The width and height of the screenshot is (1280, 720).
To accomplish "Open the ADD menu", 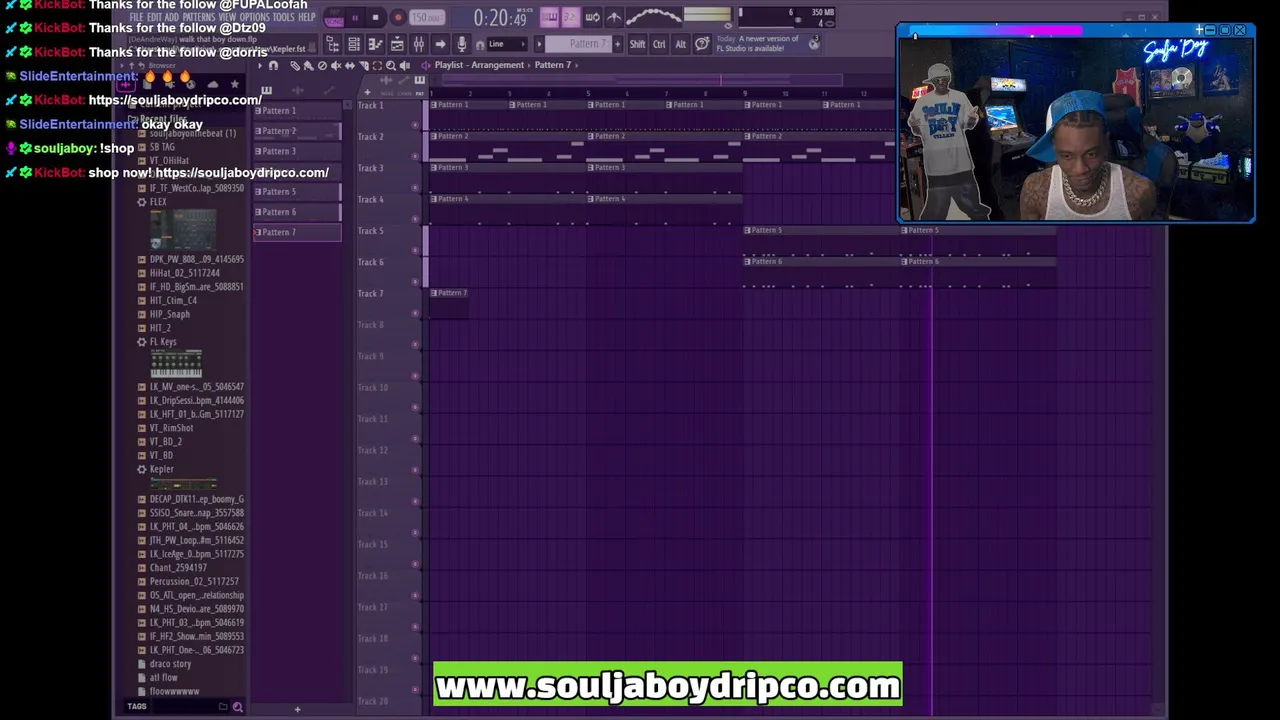I will coord(172,17).
